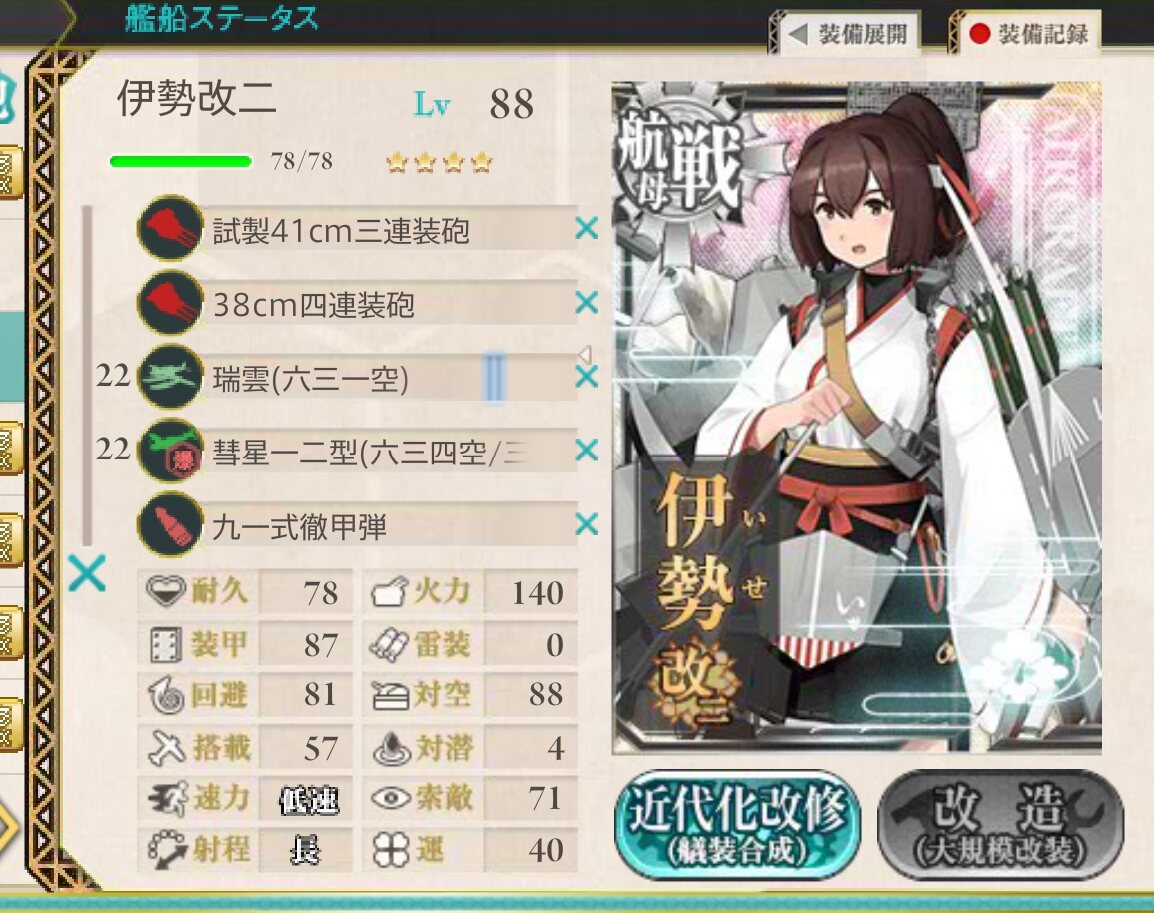Viewport: 1154px width, 913px height.
Task: Click the large X to remove all equipment
Action: tap(87, 573)
